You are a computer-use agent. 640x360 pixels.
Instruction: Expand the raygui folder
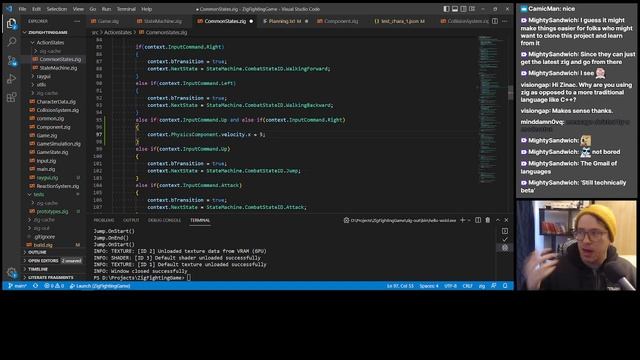click(44, 76)
